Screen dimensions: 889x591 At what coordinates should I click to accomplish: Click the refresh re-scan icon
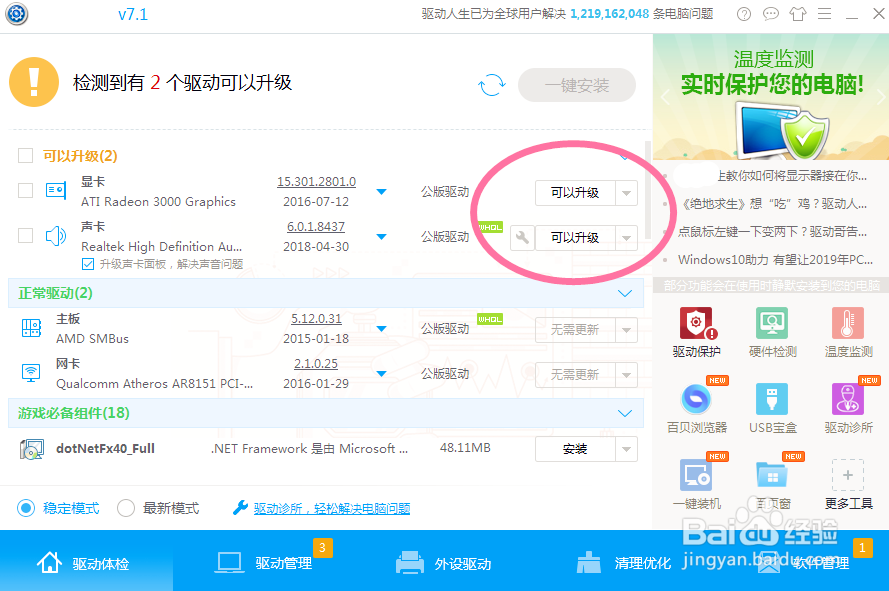pyautogui.click(x=492, y=85)
